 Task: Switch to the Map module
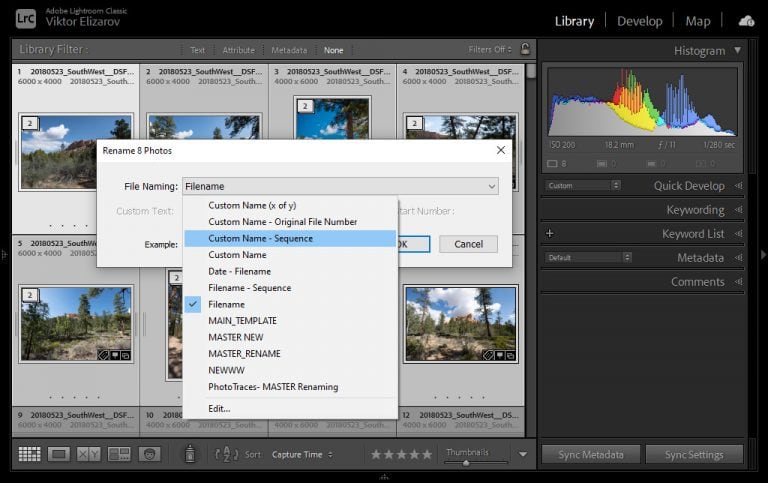click(698, 21)
